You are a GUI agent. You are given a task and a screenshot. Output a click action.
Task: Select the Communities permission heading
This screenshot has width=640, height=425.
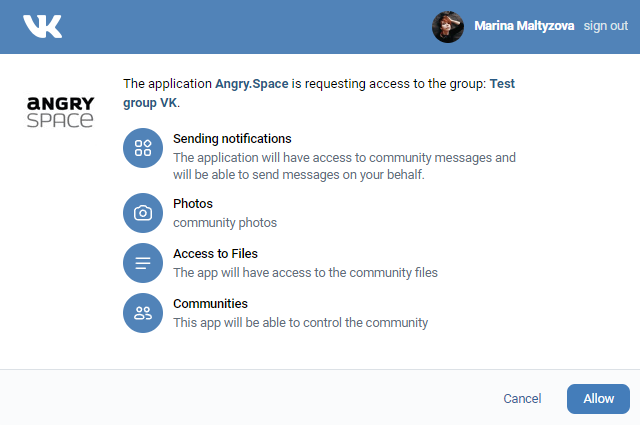coord(210,304)
